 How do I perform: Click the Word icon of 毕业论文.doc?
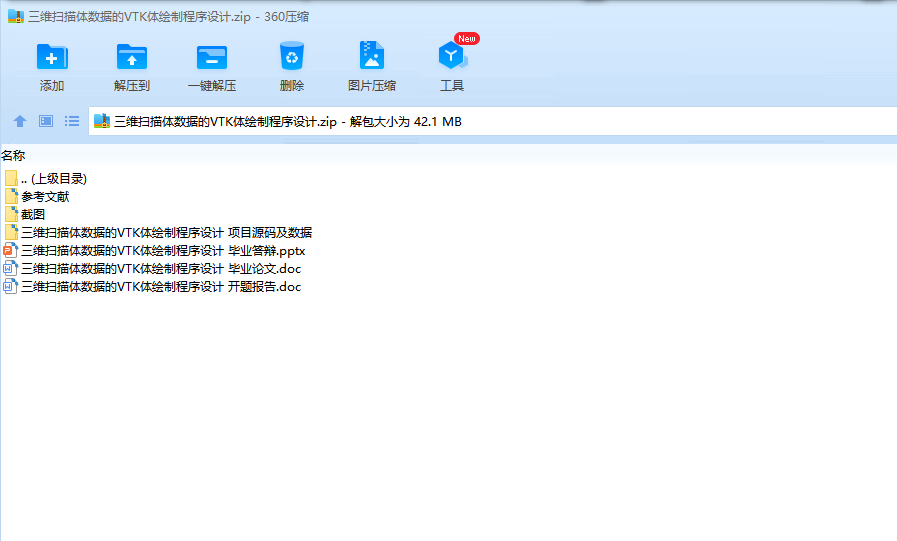tap(10, 269)
